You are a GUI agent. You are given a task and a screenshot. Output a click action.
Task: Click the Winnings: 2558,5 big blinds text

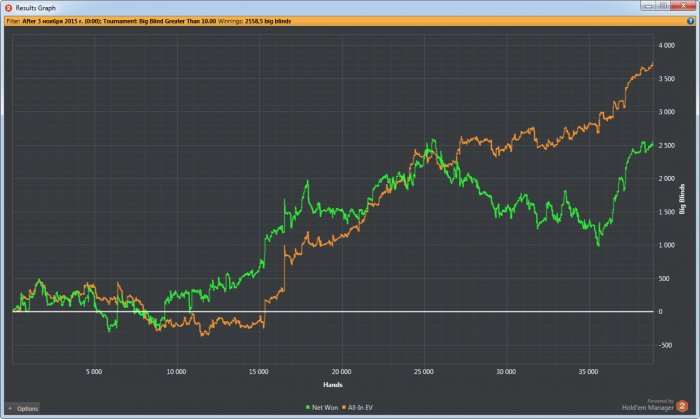coord(254,21)
